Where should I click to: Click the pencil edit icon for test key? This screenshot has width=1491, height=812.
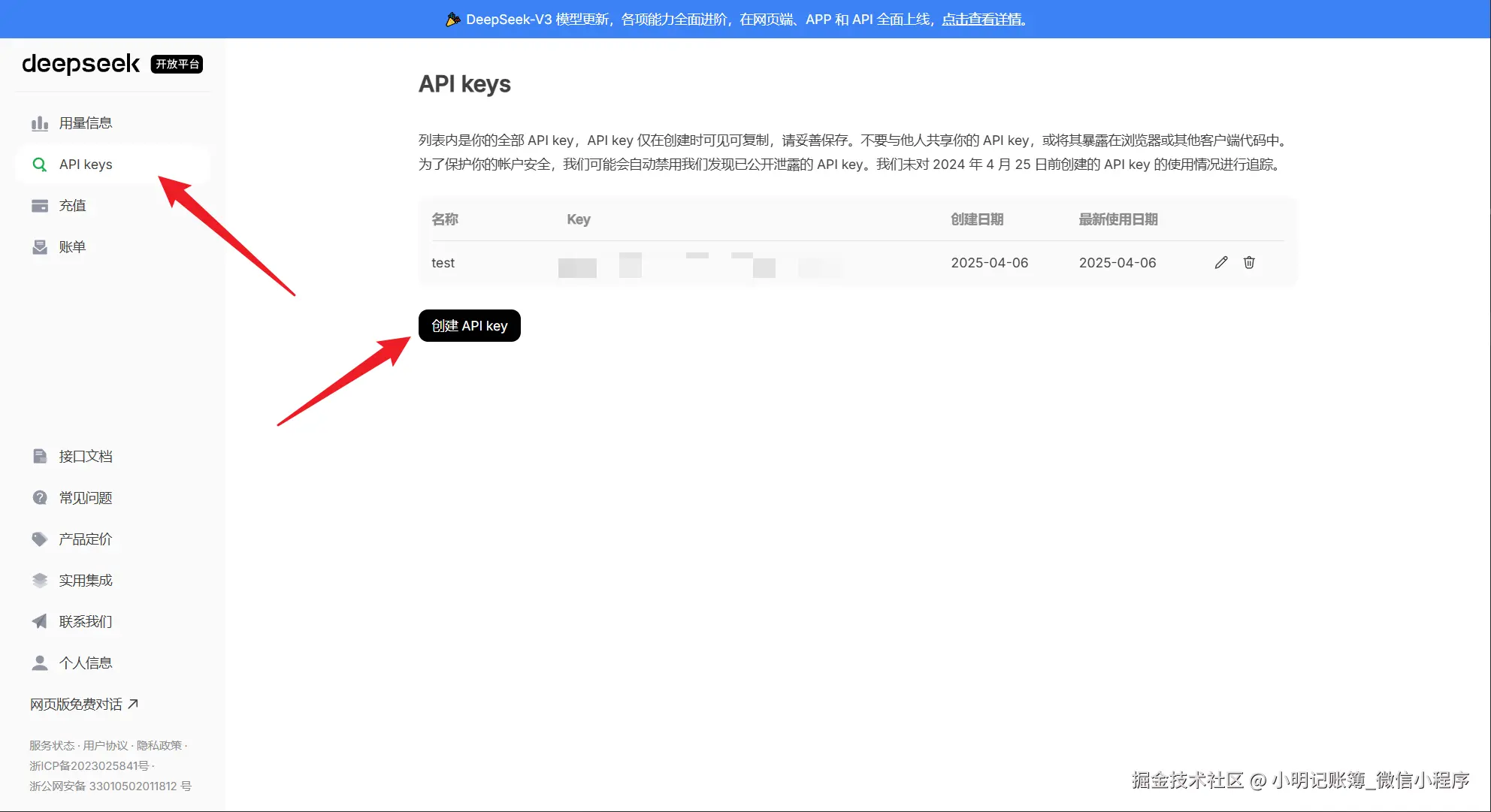tap(1221, 262)
